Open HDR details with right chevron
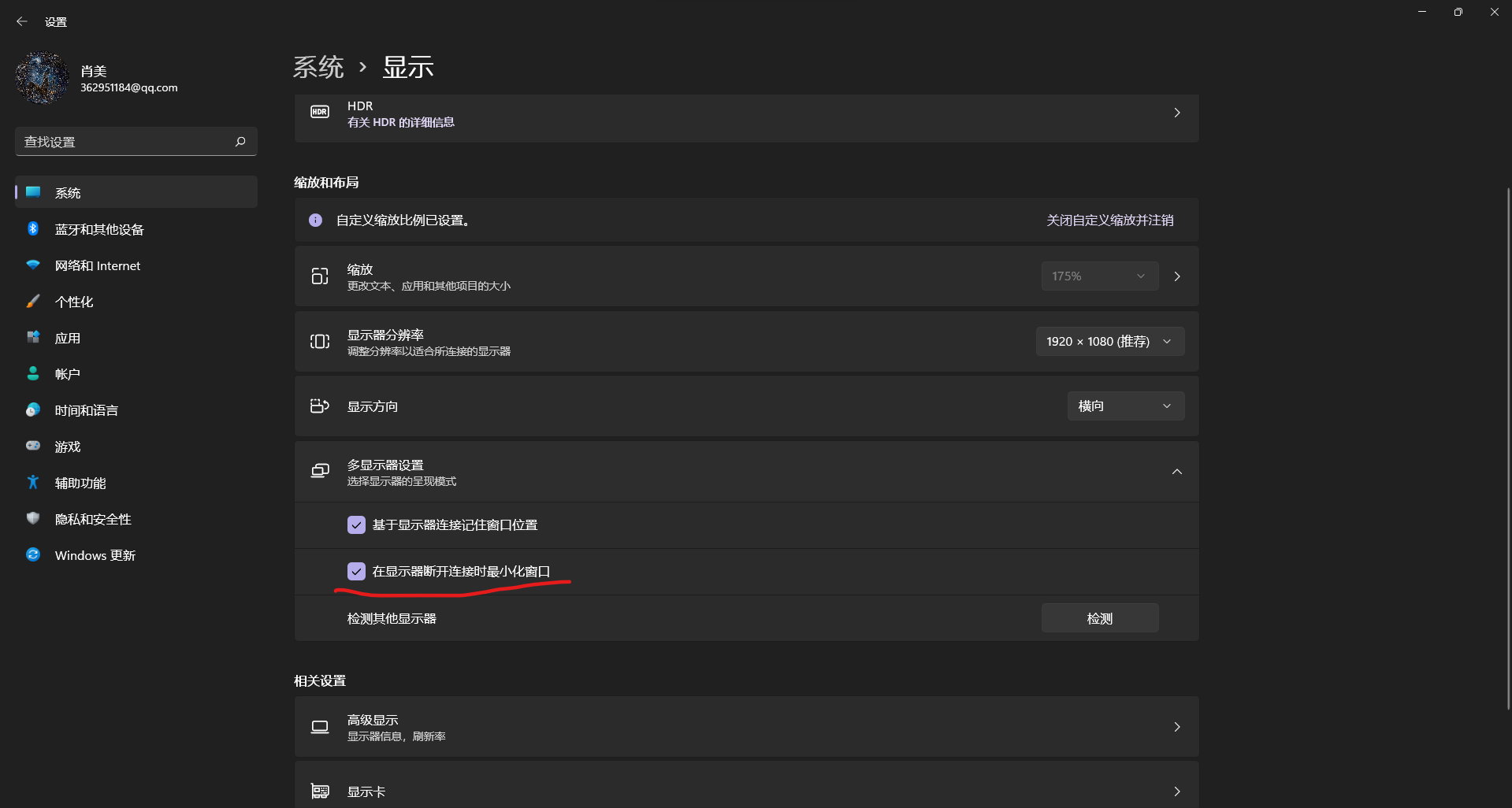This screenshot has height=808, width=1512. [x=1177, y=113]
